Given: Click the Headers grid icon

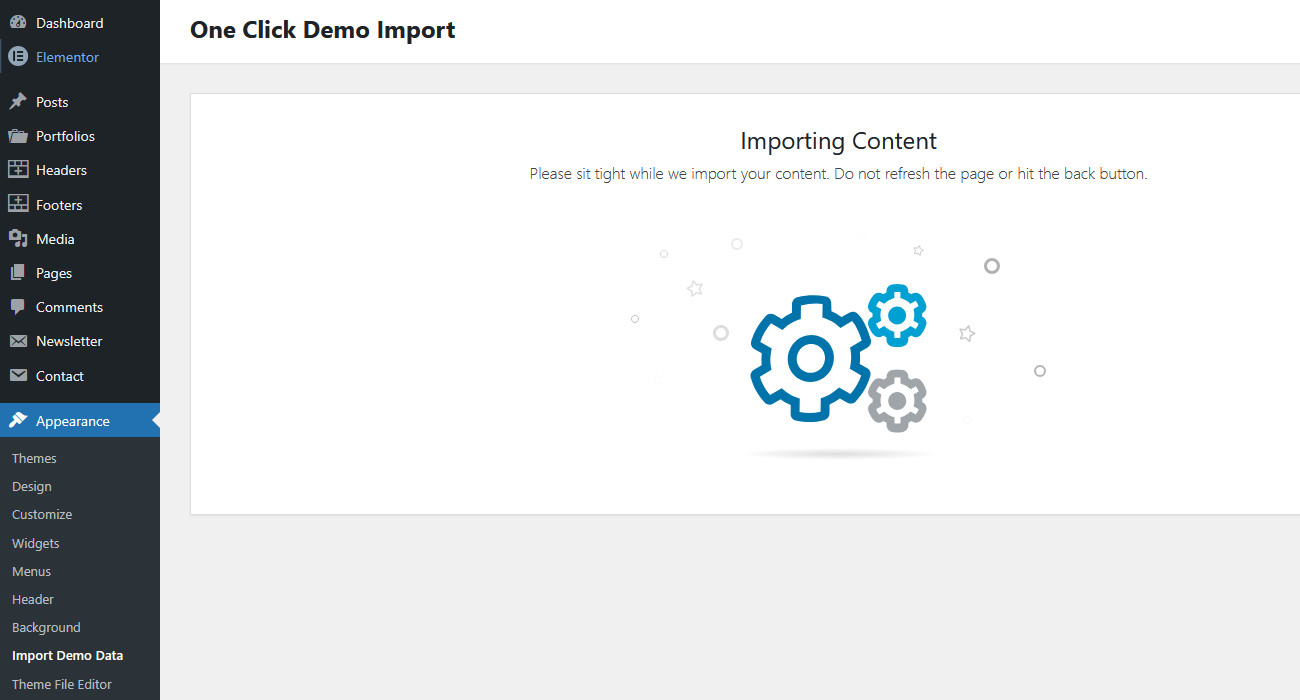Looking at the screenshot, I should pyautogui.click(x=17, y=170).
